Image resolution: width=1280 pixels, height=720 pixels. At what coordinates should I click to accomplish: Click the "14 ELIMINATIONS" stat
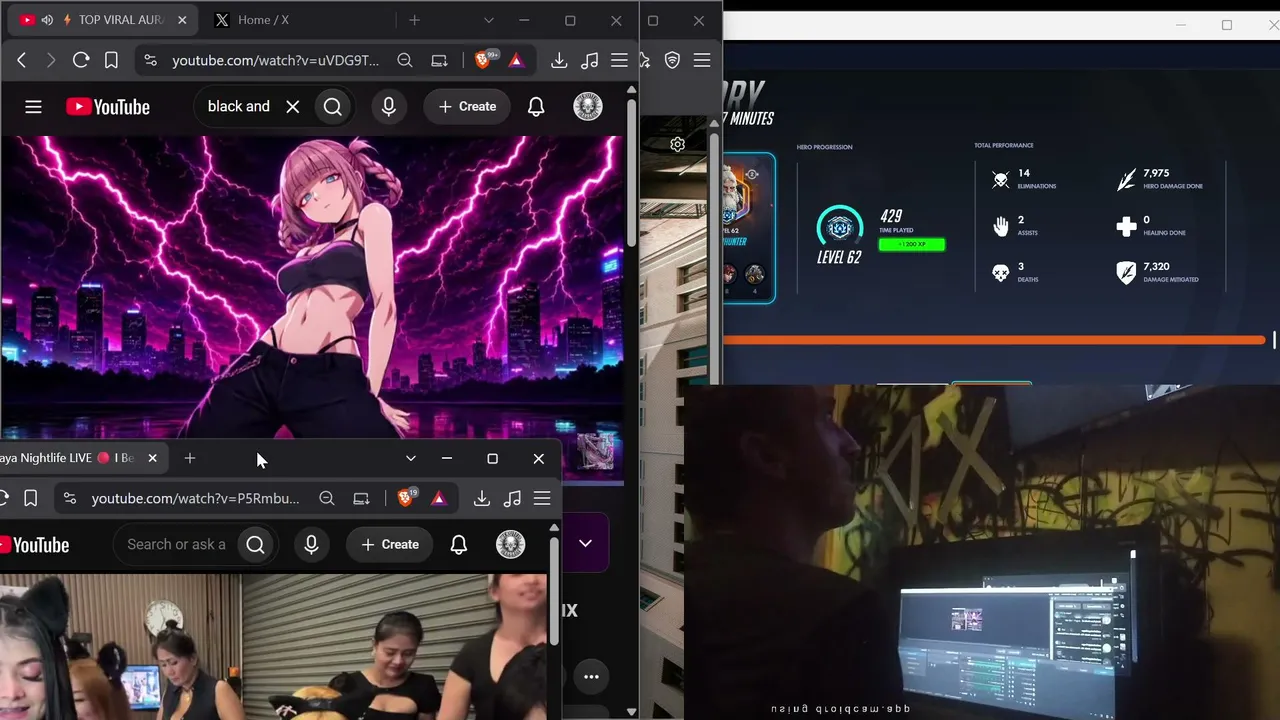pyautogui.click(x=1023, y=179)
